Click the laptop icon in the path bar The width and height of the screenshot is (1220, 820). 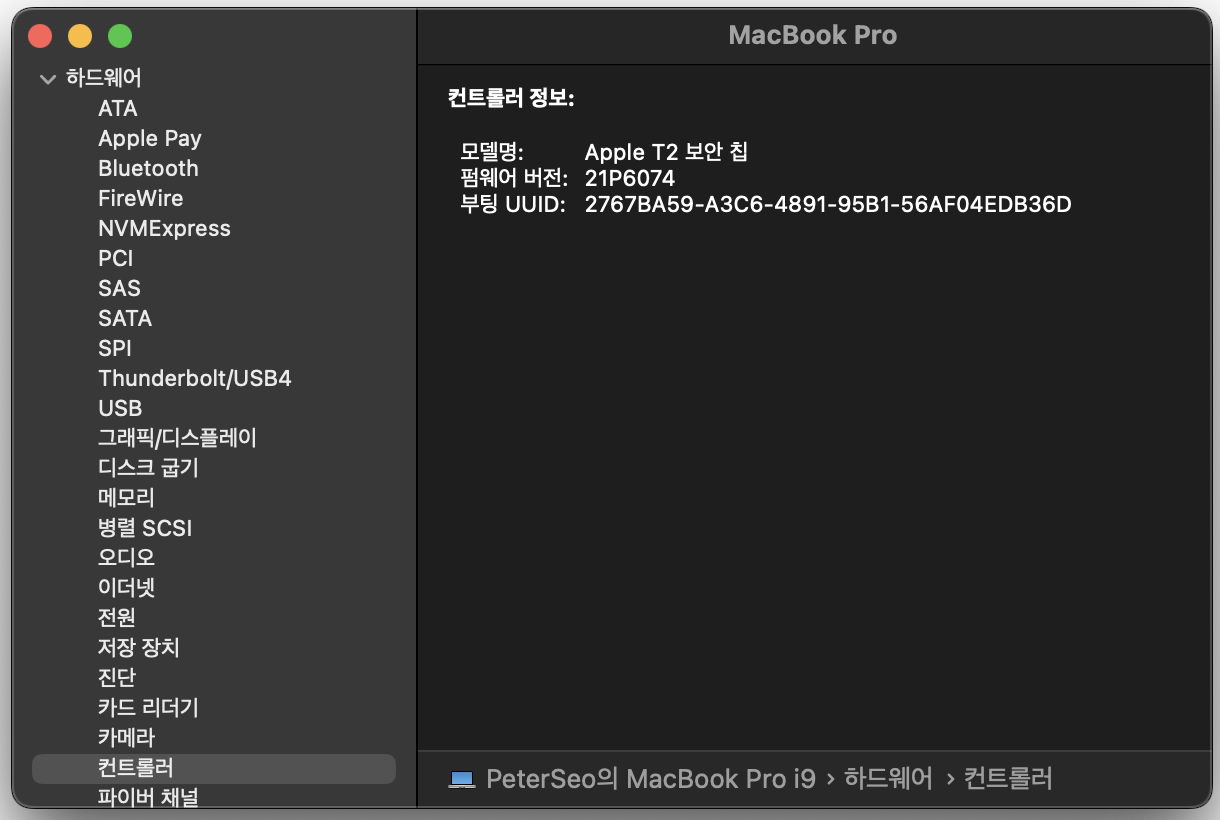point(461,779)
